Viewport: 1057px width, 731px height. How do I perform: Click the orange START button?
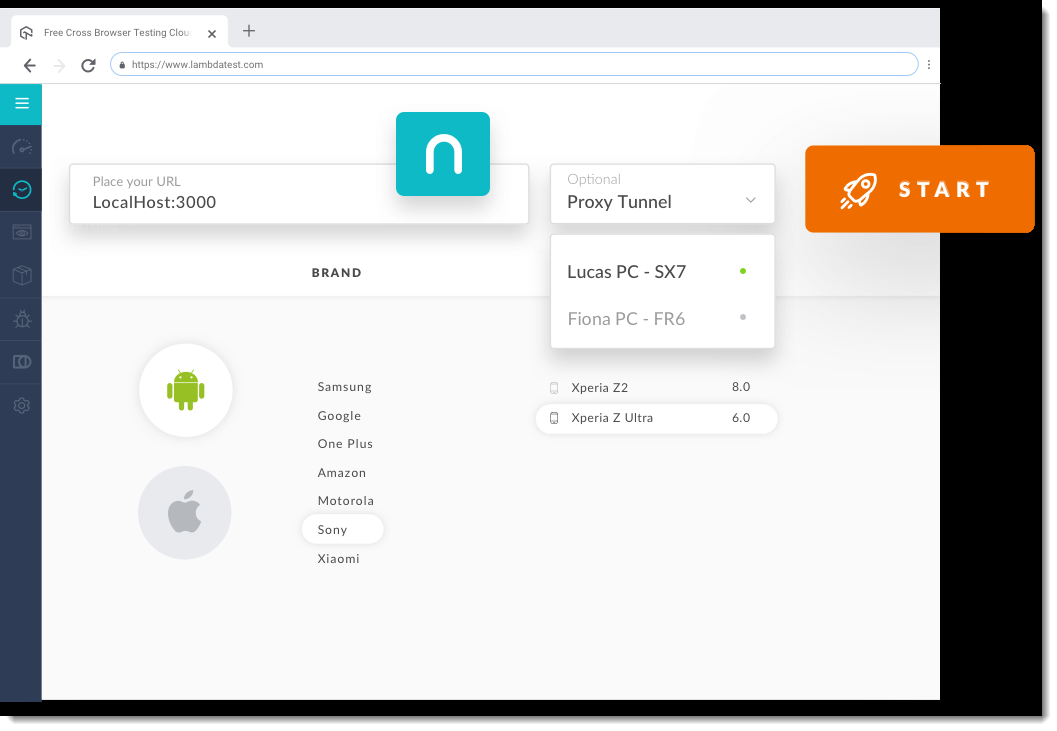[919, 189]
